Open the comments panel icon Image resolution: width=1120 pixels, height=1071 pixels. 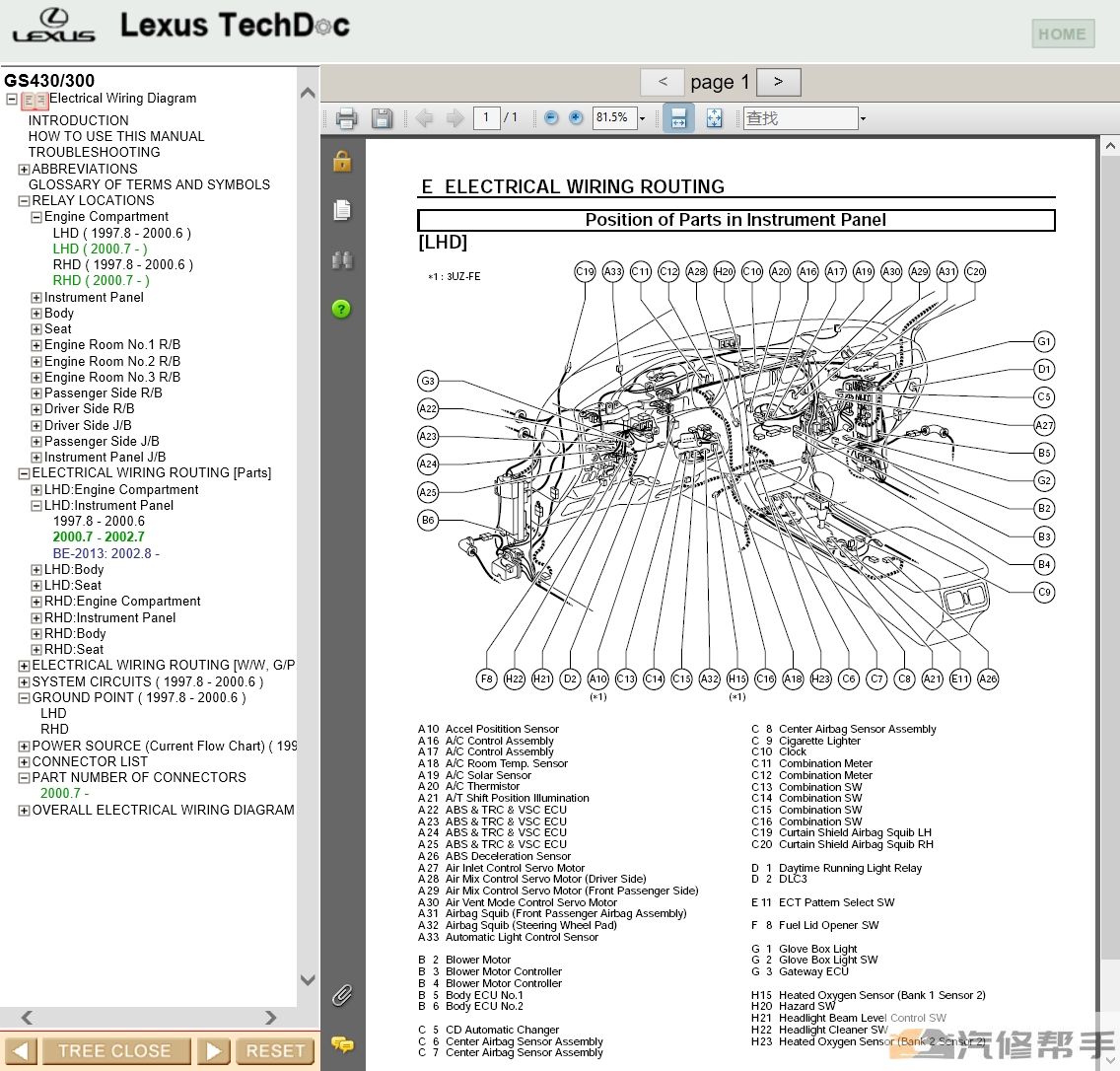[x=342, y=1044]
